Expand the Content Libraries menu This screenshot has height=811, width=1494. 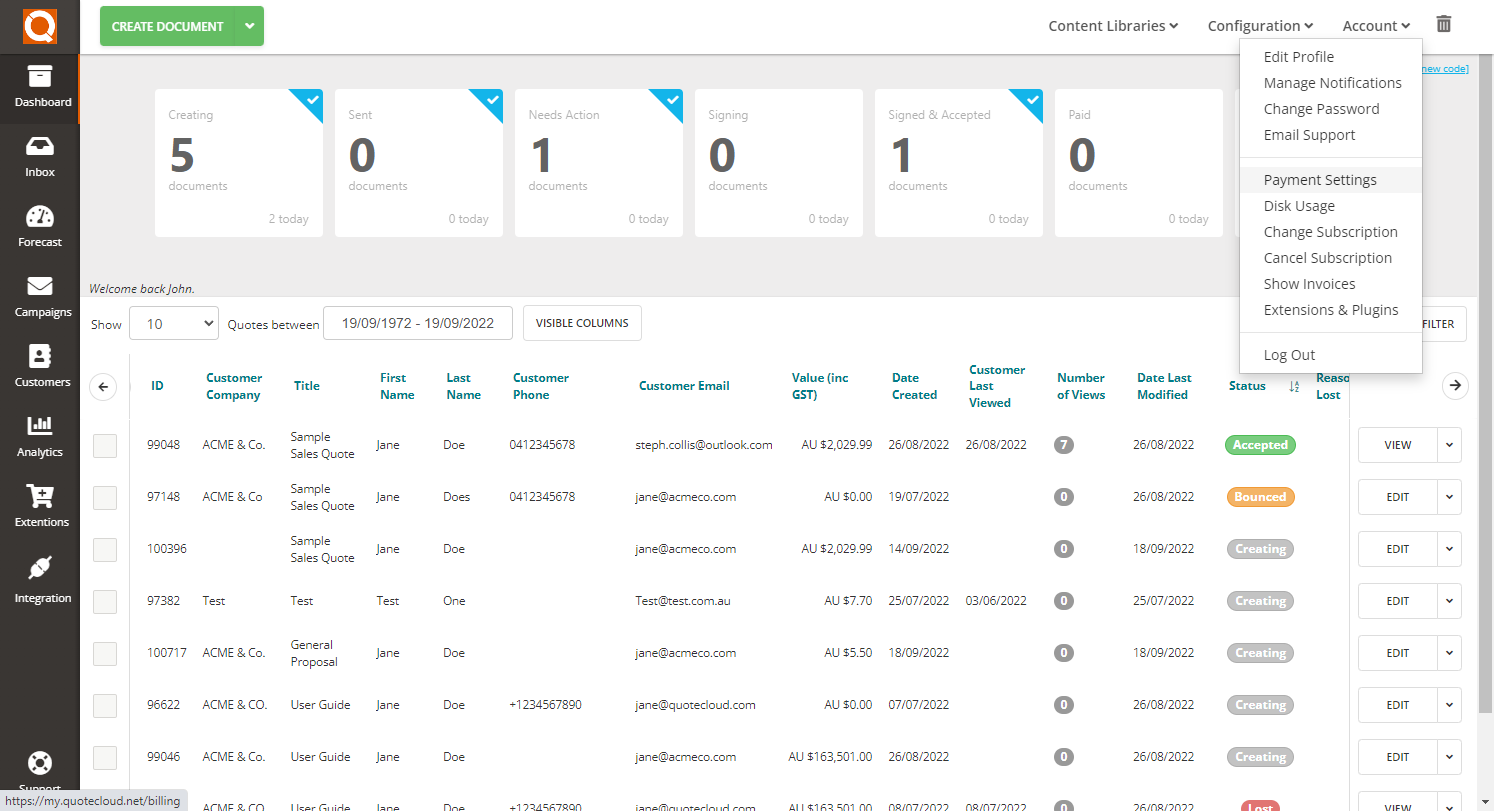[1112, 26]
